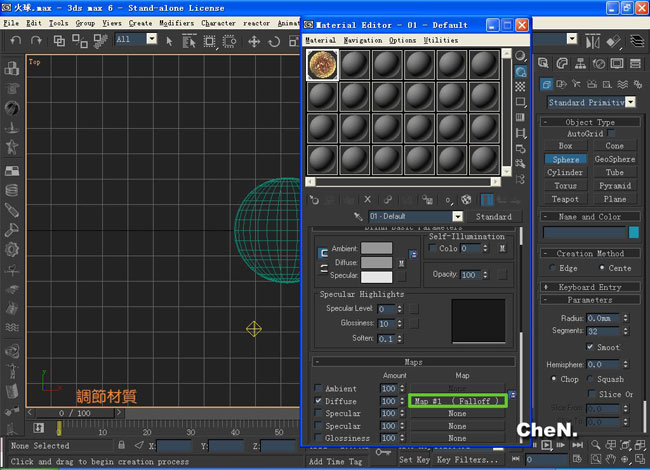
Task: Enable the Ambient map checkbox
Action: (x=318, y=388)
